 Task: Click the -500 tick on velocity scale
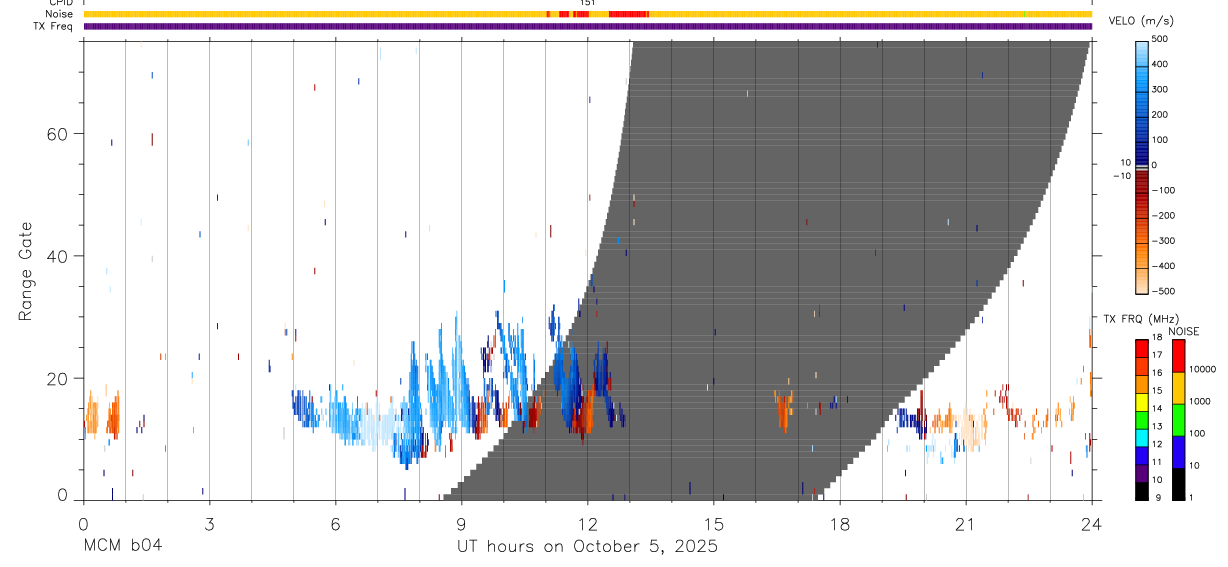[1163, 291]
